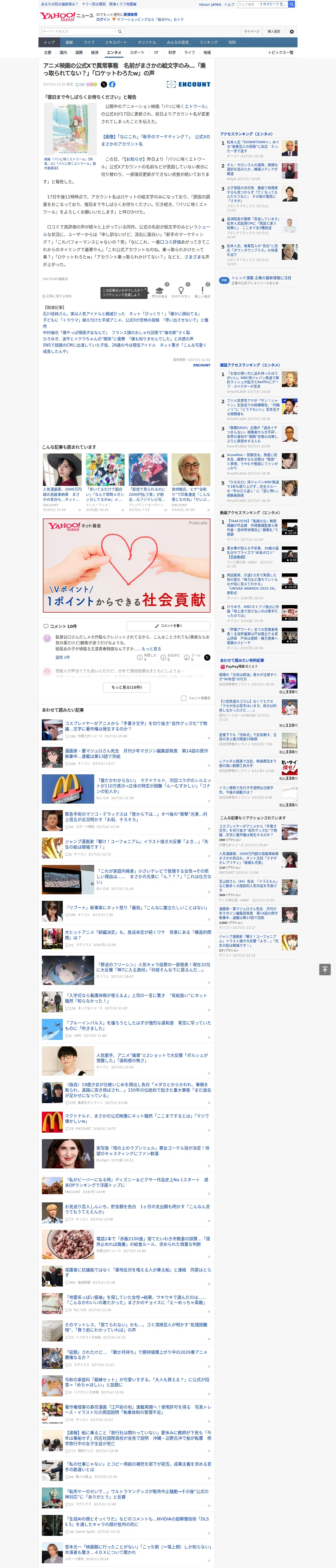Screen dimensions: 336x1568
Task: Share the first comment on X
Action: pos(207,658)
